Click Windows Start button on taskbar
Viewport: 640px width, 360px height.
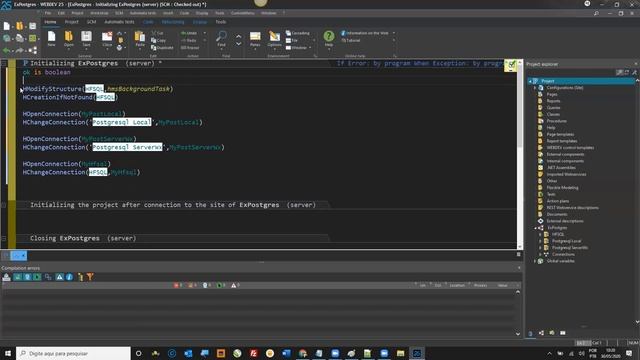[x=8, y=353]
